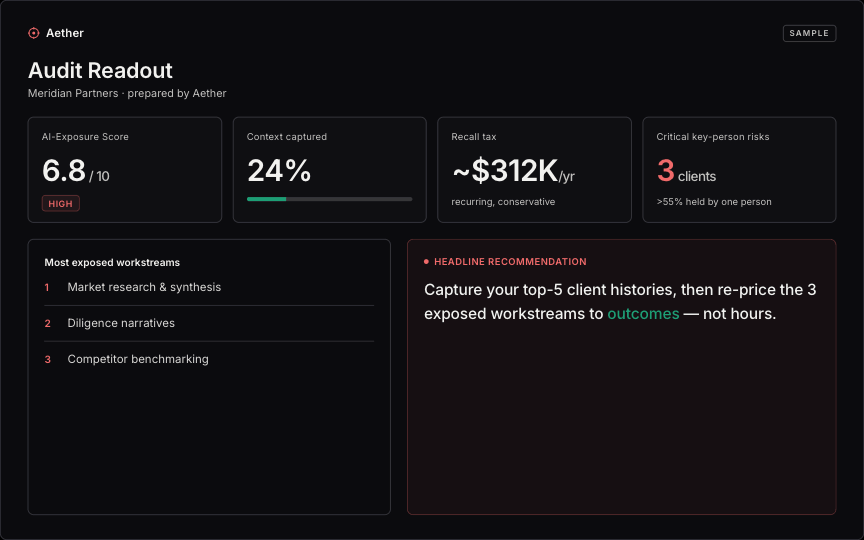Screen dimensions: 864x540
Task: Click the 24% value
Action: click(279, 170)
